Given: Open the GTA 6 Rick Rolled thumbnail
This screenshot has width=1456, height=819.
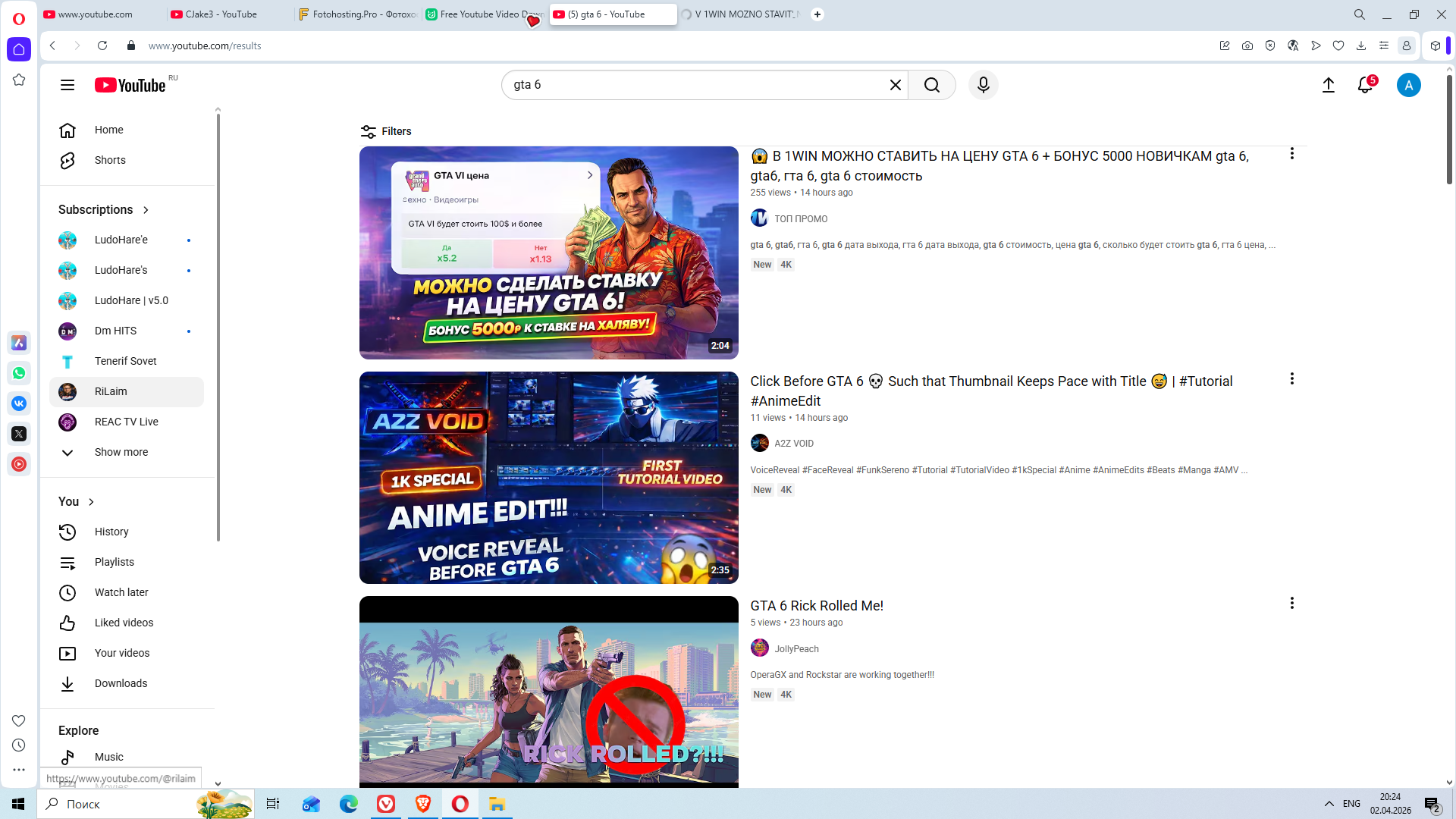Looking at the screenshot, I should pyautogui.click(x=548, y=690).
